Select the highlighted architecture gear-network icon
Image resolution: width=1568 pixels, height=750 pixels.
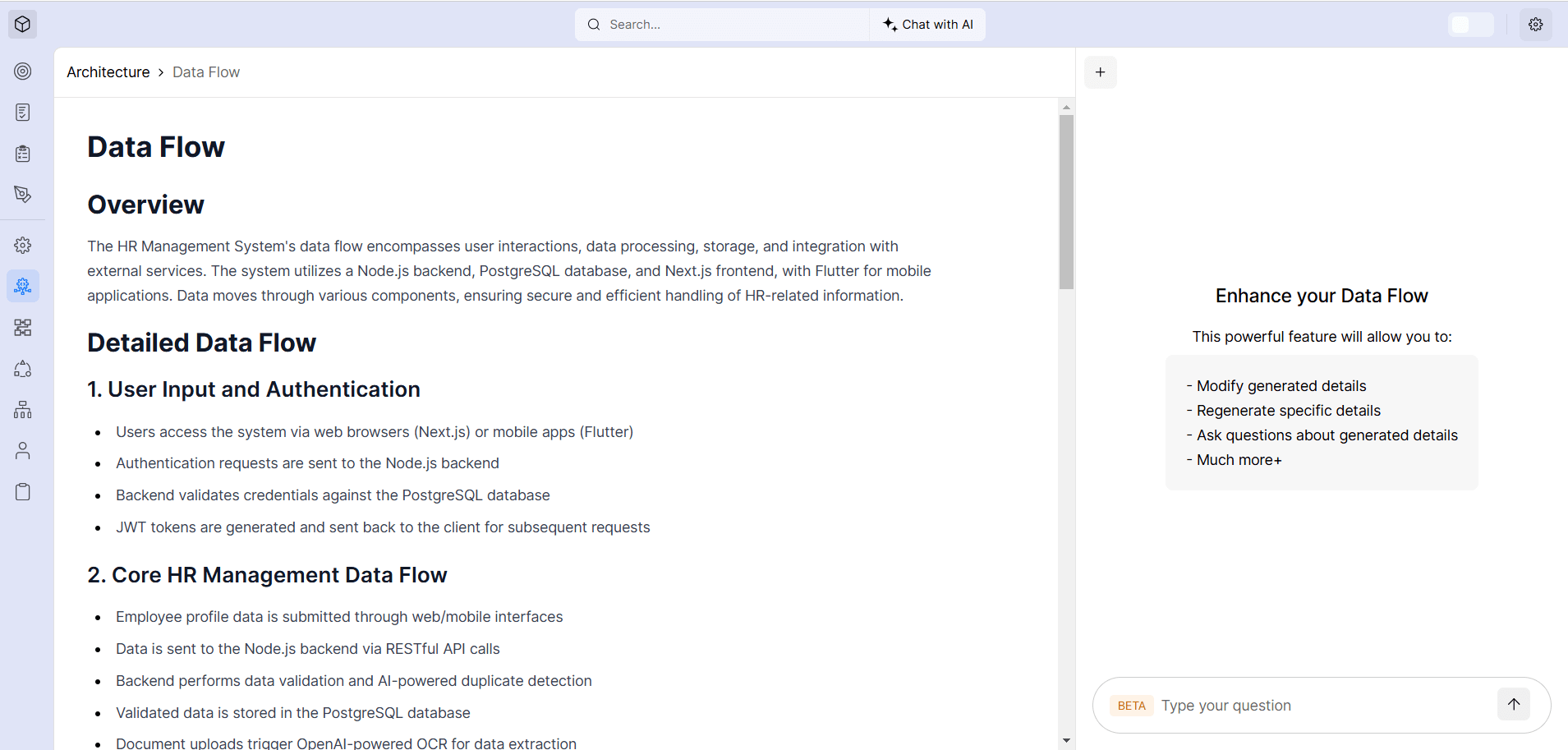coord(23,287)
